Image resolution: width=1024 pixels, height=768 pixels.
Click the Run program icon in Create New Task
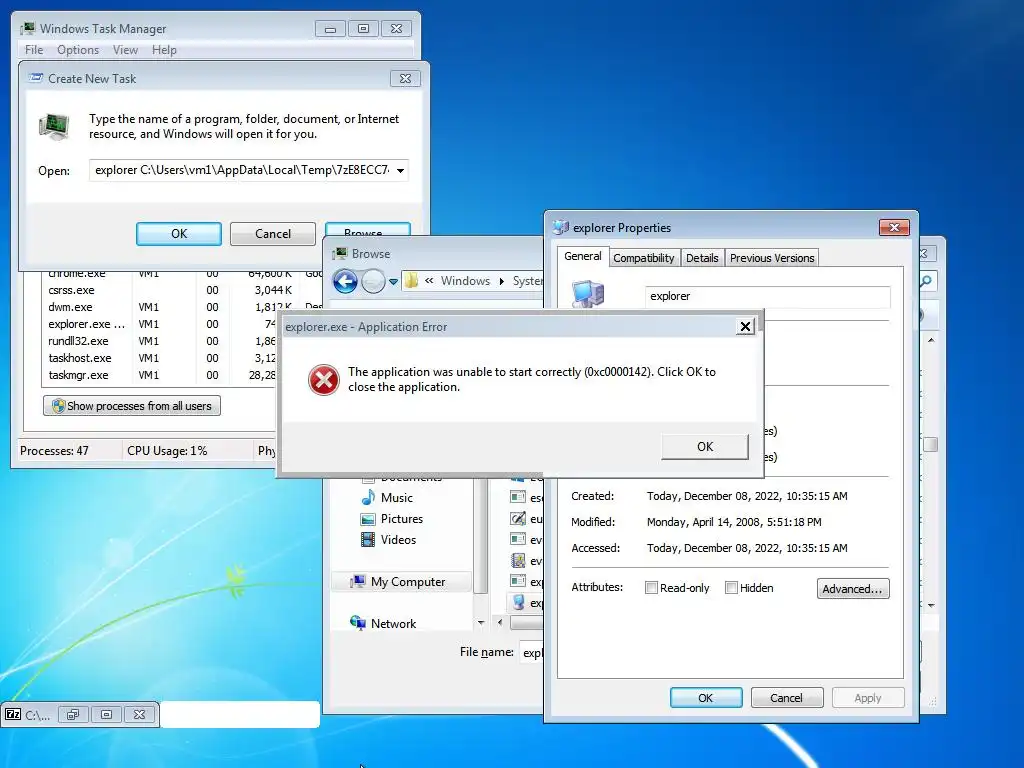pos(54,127)
